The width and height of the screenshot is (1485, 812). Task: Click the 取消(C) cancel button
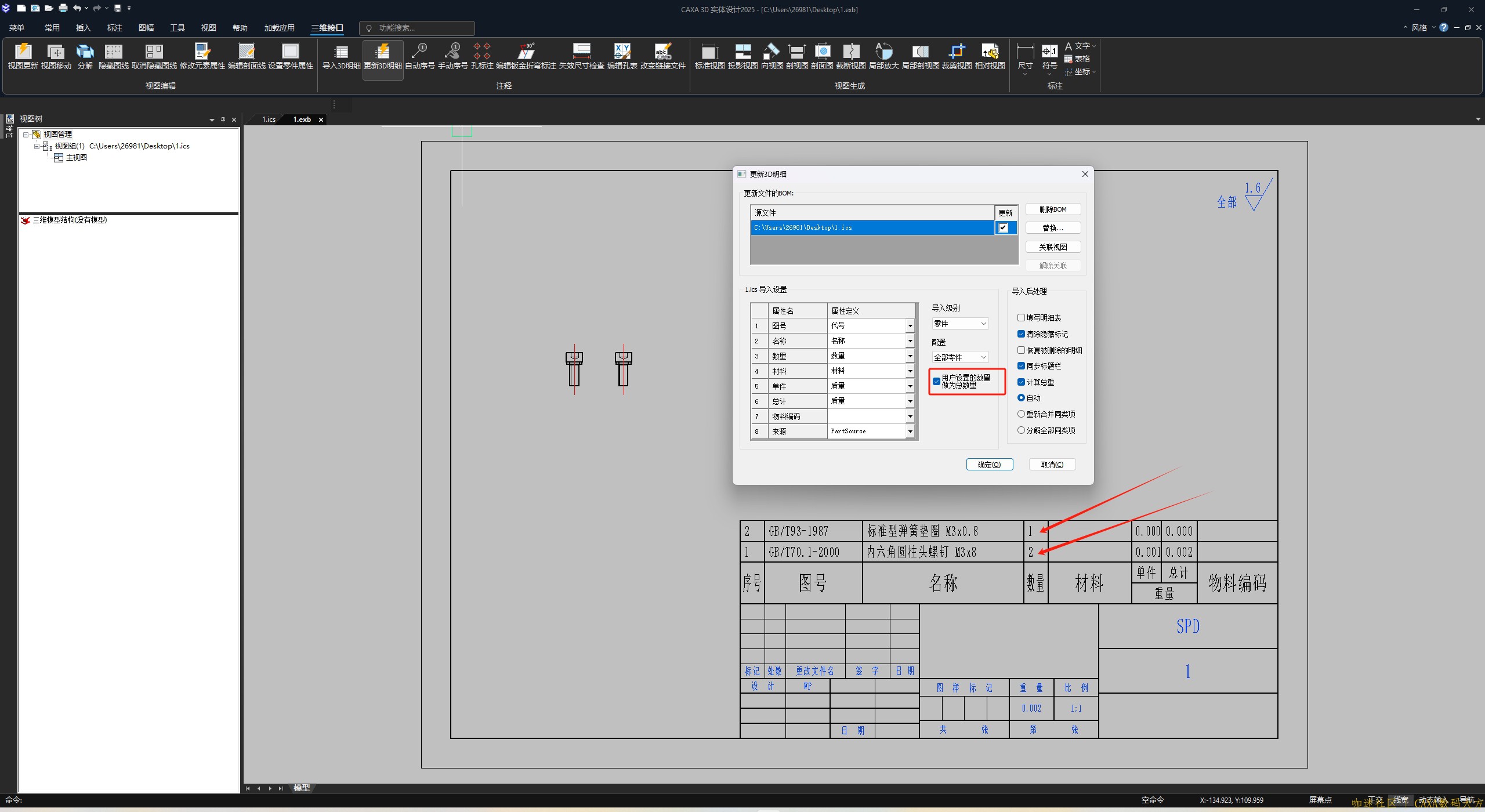click(x=1052, y=465)
